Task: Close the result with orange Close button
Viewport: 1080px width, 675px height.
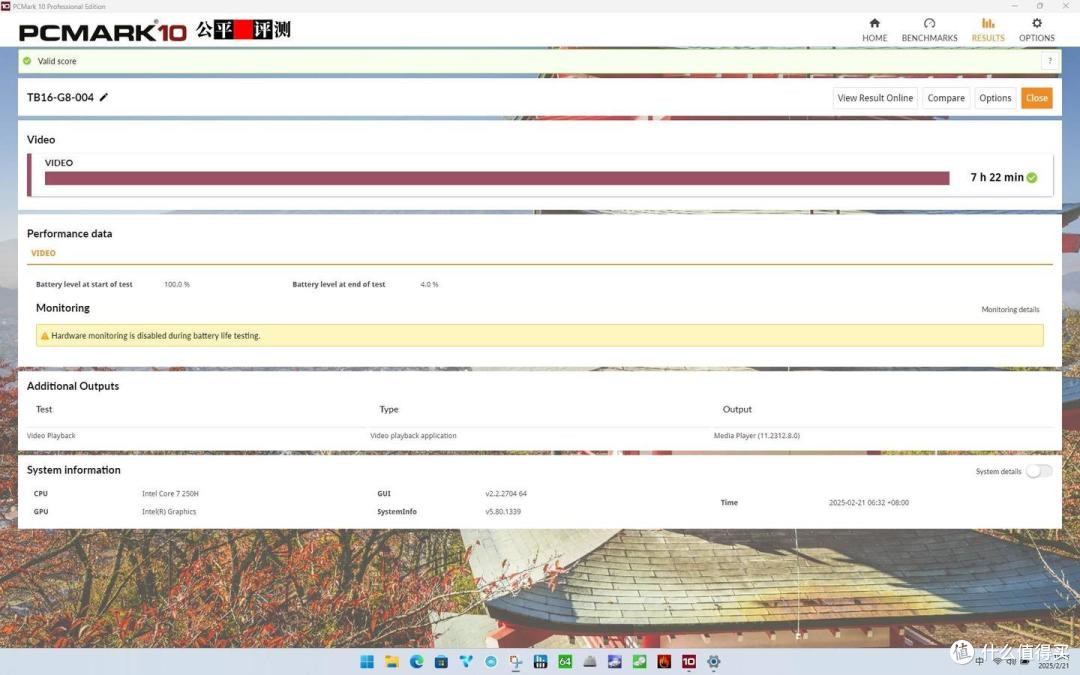Action: 1037,98
